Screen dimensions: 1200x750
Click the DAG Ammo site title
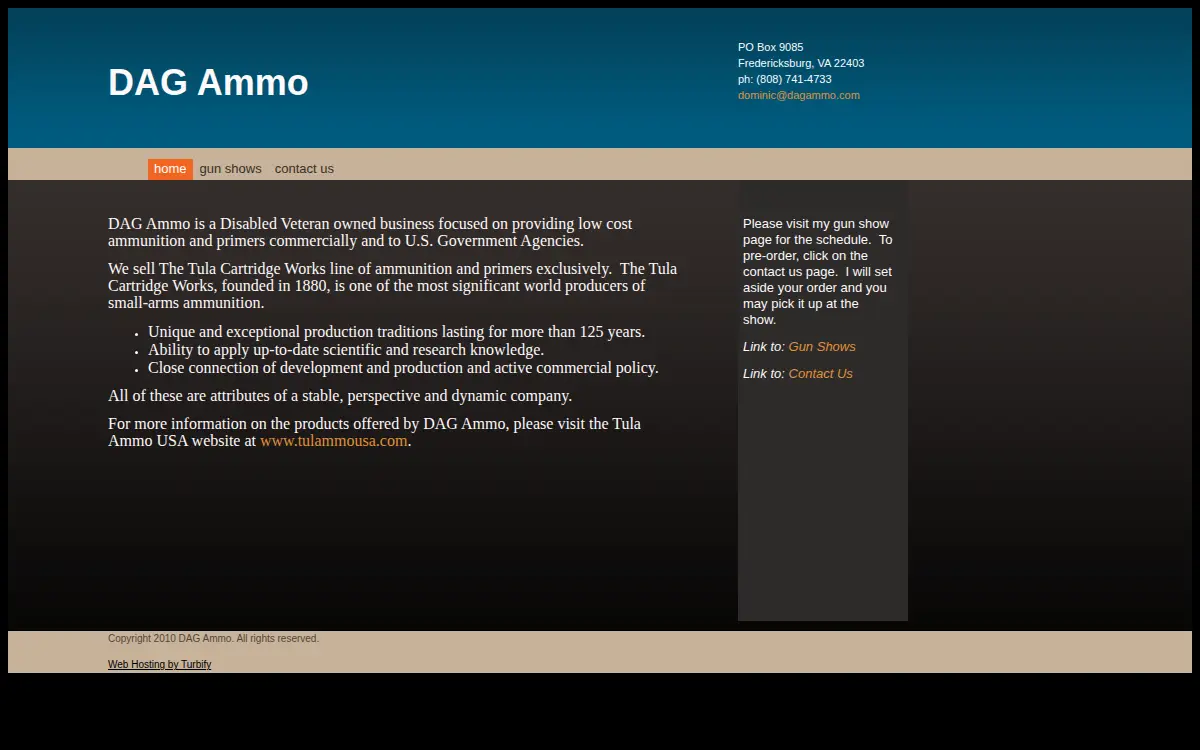(208, 82)
